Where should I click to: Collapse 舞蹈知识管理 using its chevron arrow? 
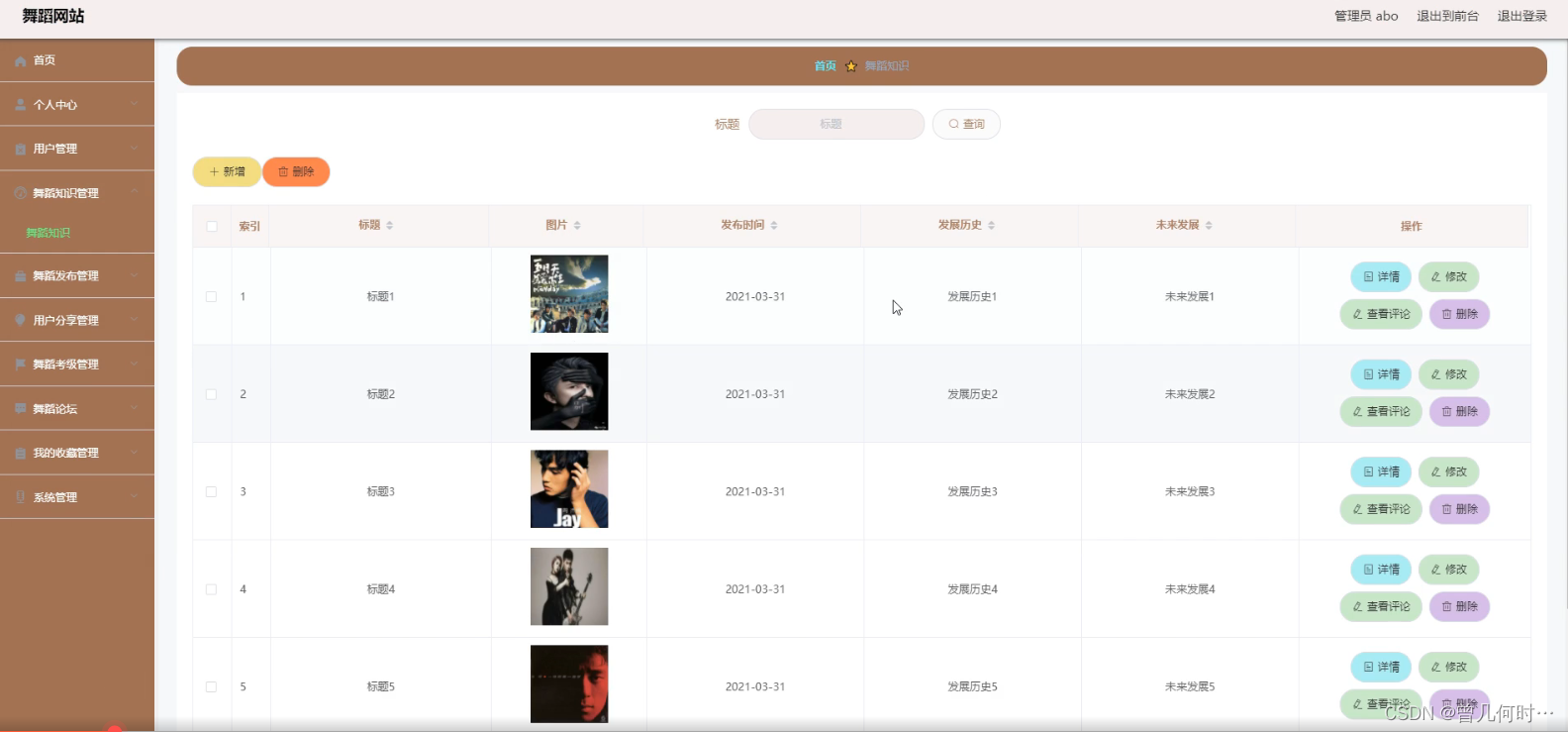coord(134,192)
